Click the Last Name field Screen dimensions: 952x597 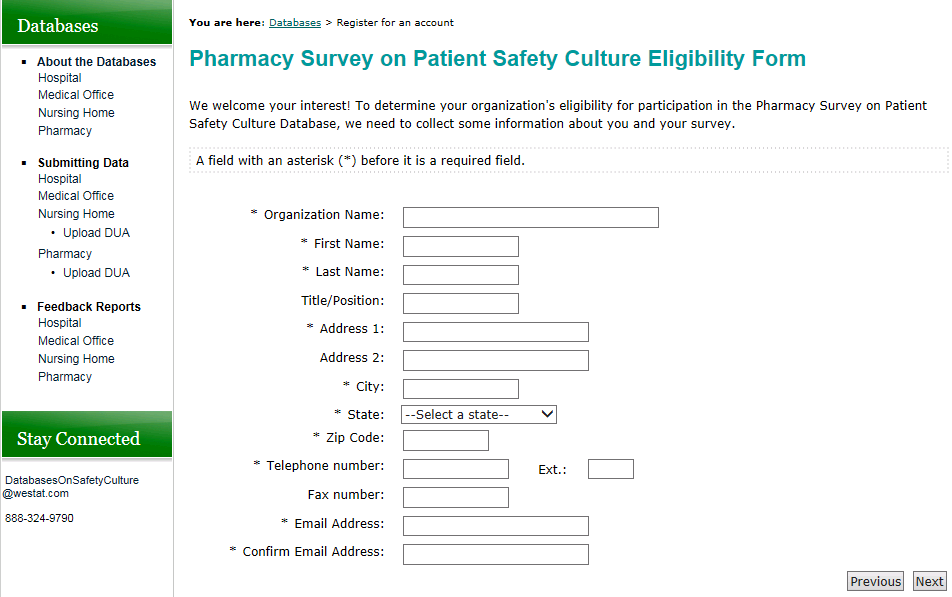(x=460, y=275)
